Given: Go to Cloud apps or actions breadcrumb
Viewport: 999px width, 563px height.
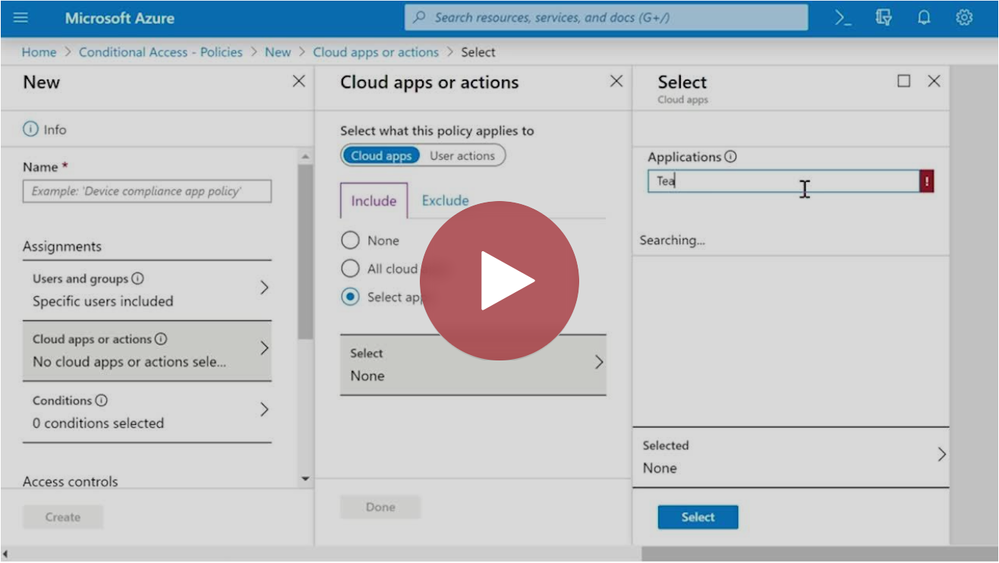Looking at the screenshot, I should (x=376, y=52).
